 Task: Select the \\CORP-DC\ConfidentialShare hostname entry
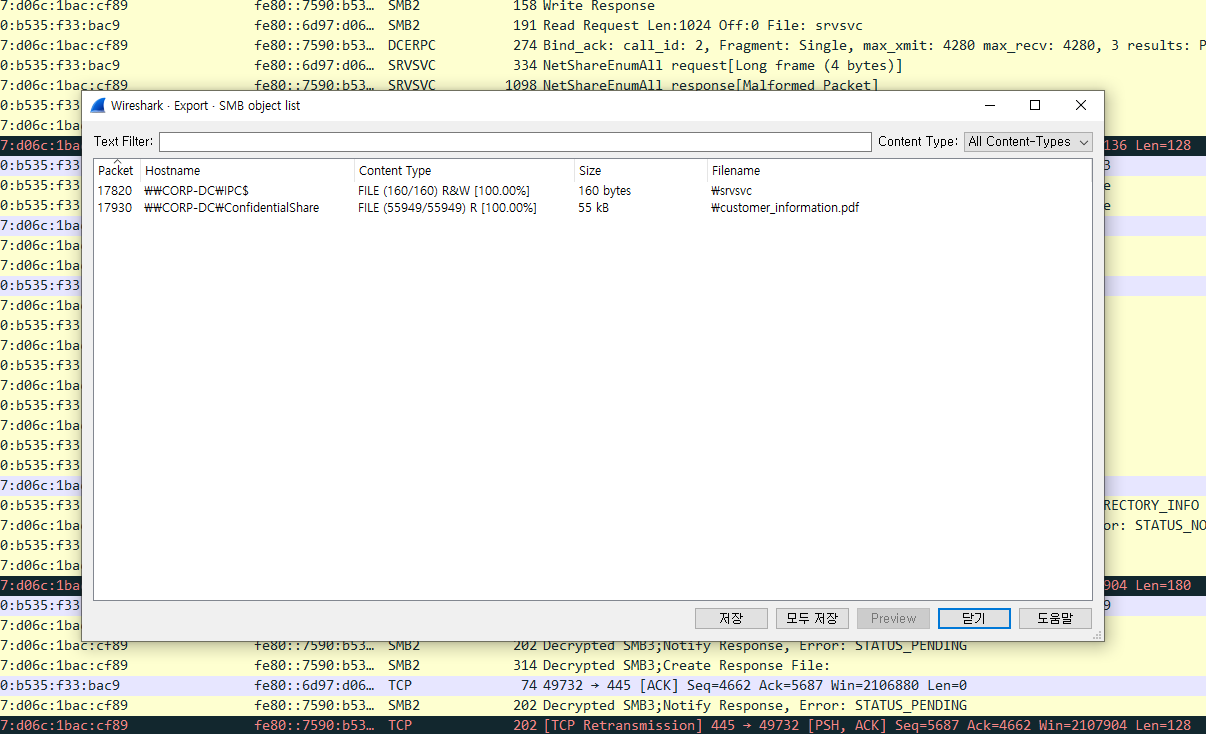point(232,208)
